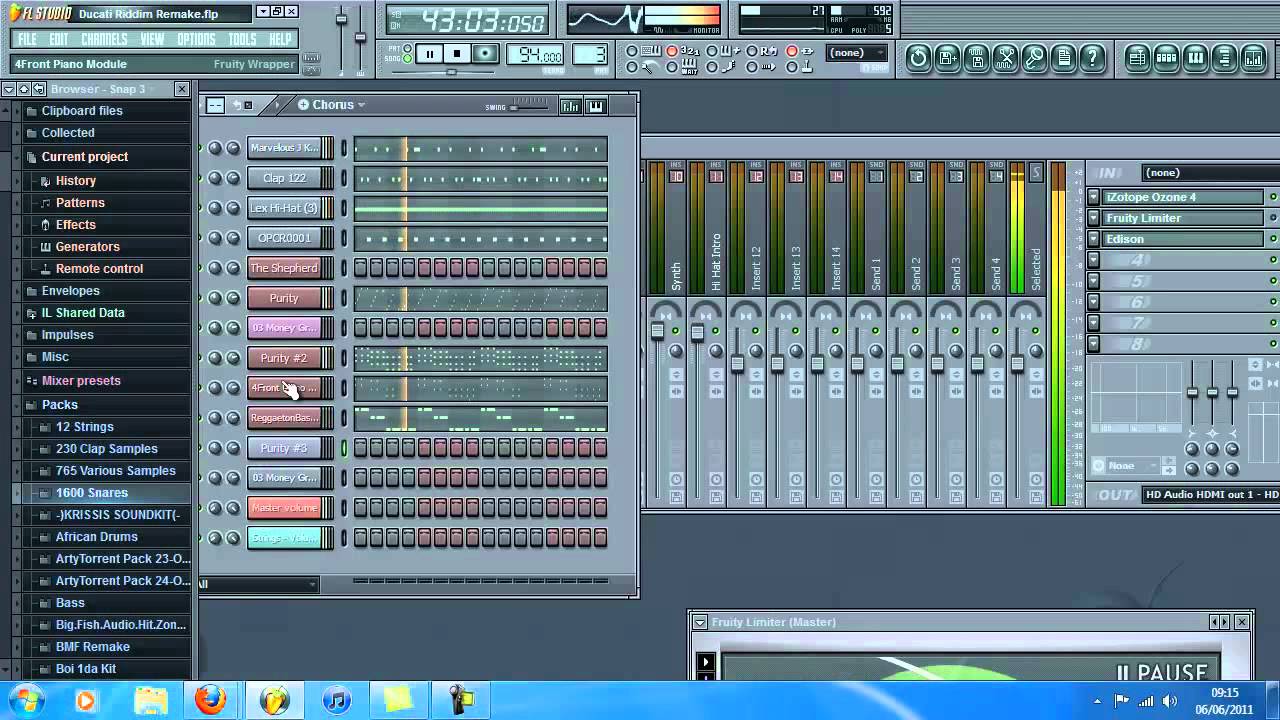Open the playlist window from the toolbar
The image size is (1280, 720).
tap(1137, 58)
